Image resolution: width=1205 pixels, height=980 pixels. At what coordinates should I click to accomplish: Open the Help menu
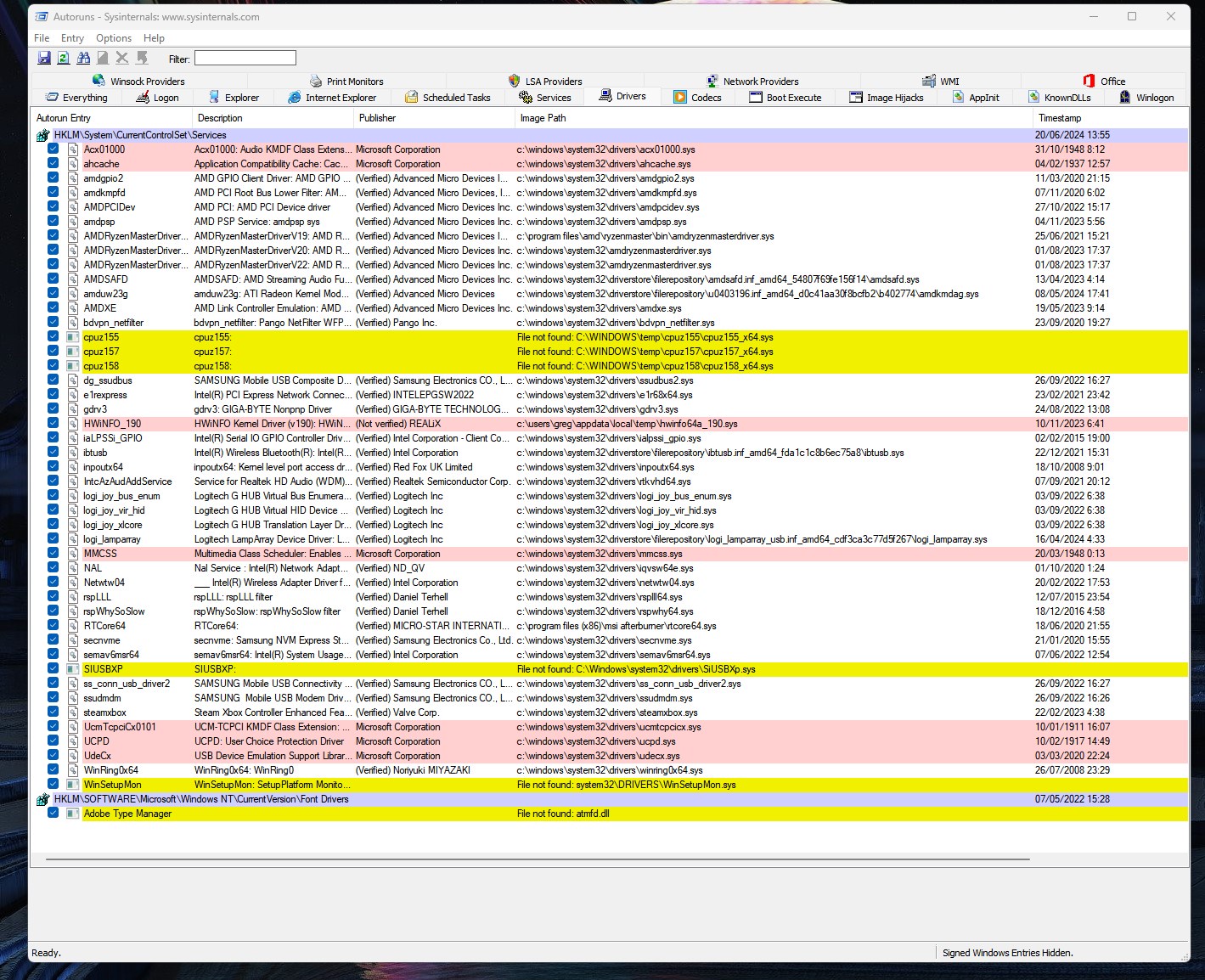154,38
